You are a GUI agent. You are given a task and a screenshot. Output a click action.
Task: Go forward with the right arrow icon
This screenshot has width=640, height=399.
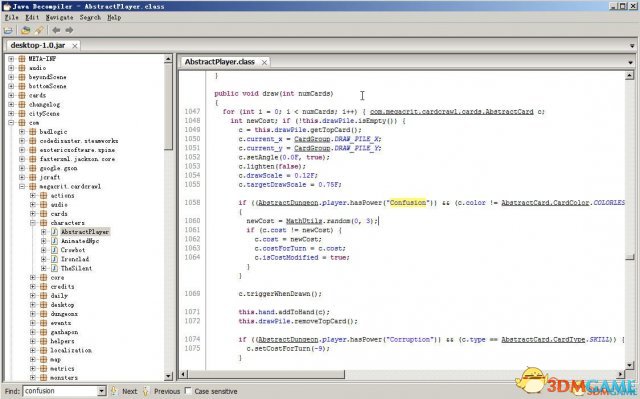tap(69, 30)
